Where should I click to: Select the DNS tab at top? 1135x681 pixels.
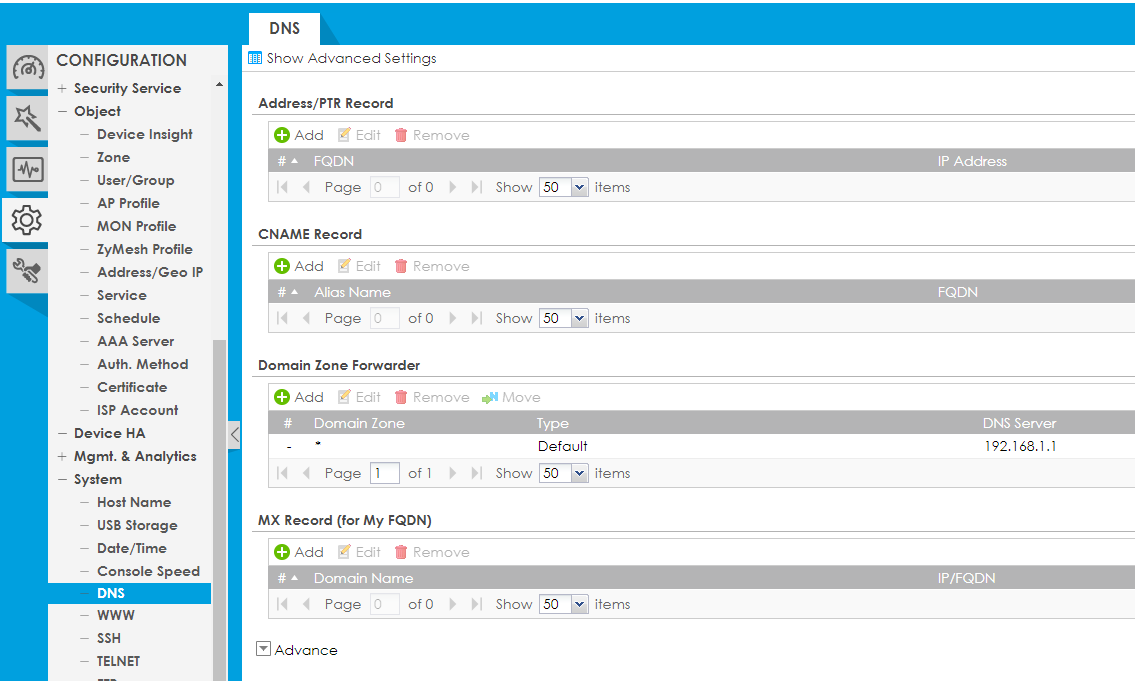(x=284, y=29)
